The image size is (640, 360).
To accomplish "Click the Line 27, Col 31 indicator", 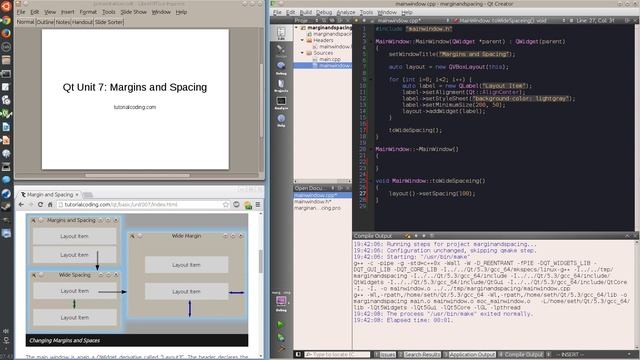I will click(x=595, y=20).
